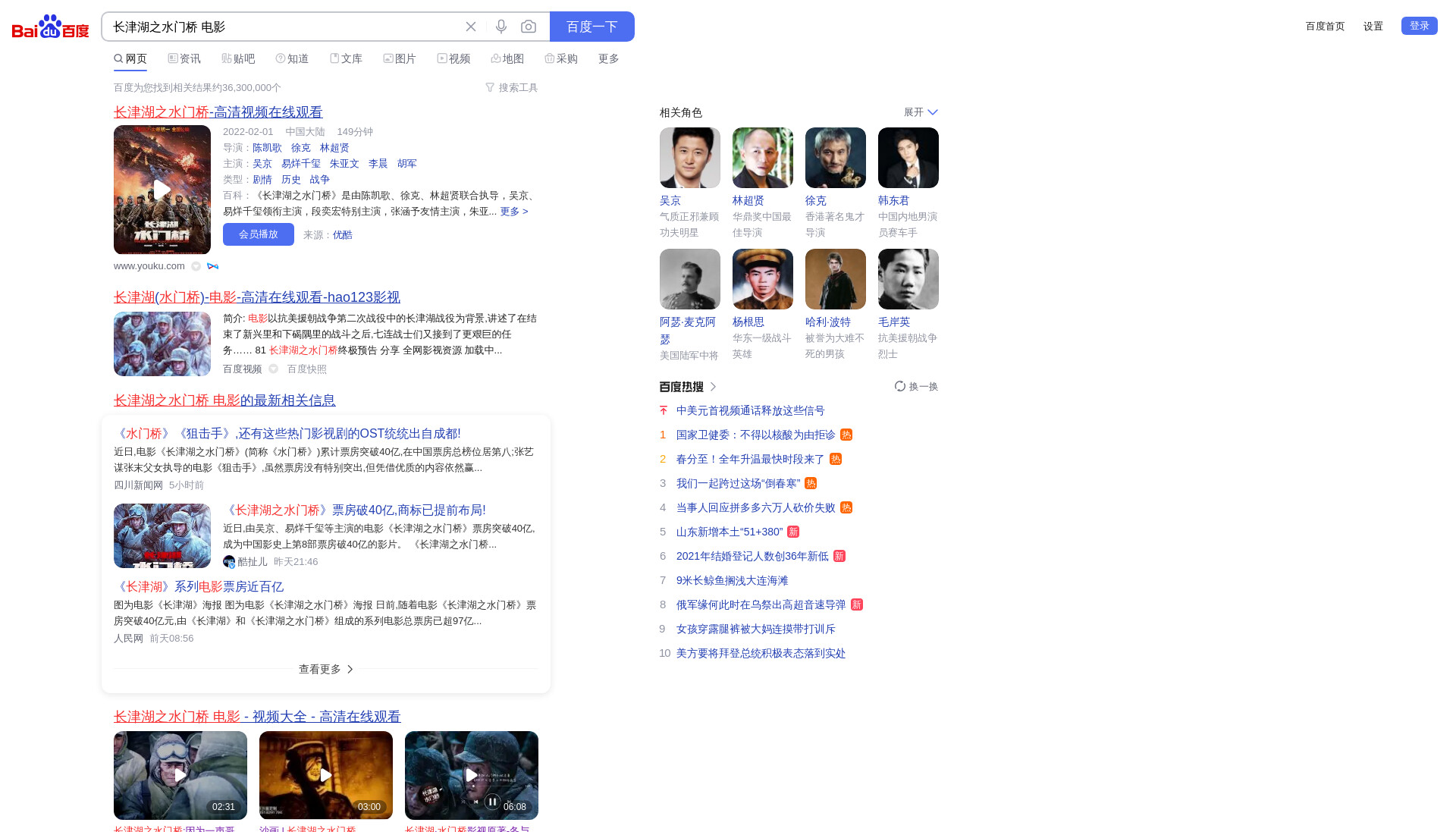Play the movie poster video
Viewport: 1456px width, 832px height.
(x=162, y=190)
